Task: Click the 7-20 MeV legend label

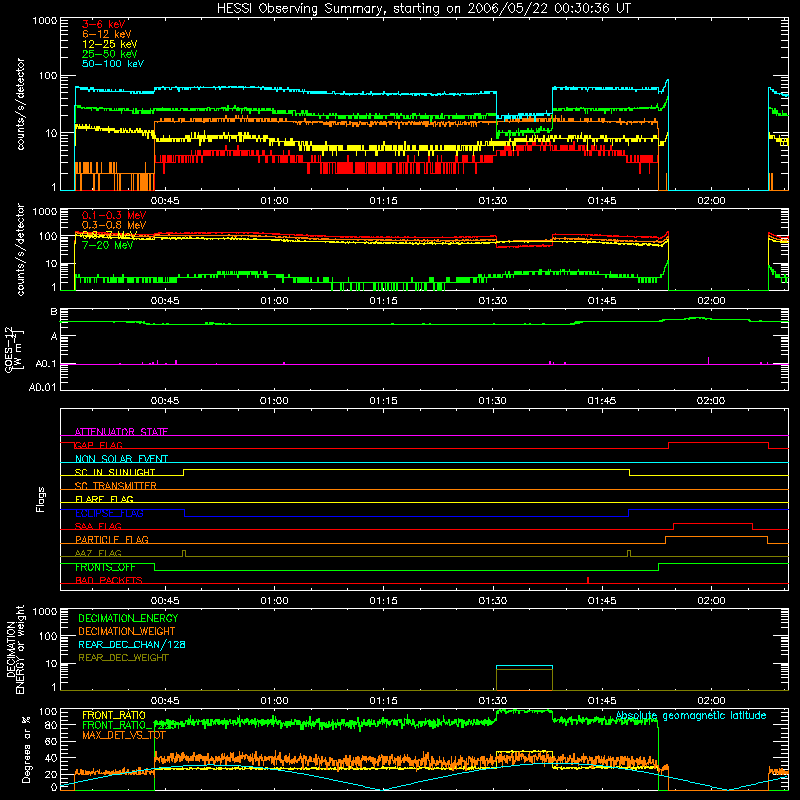Action: pyautogui.click(x=107, y=245)
